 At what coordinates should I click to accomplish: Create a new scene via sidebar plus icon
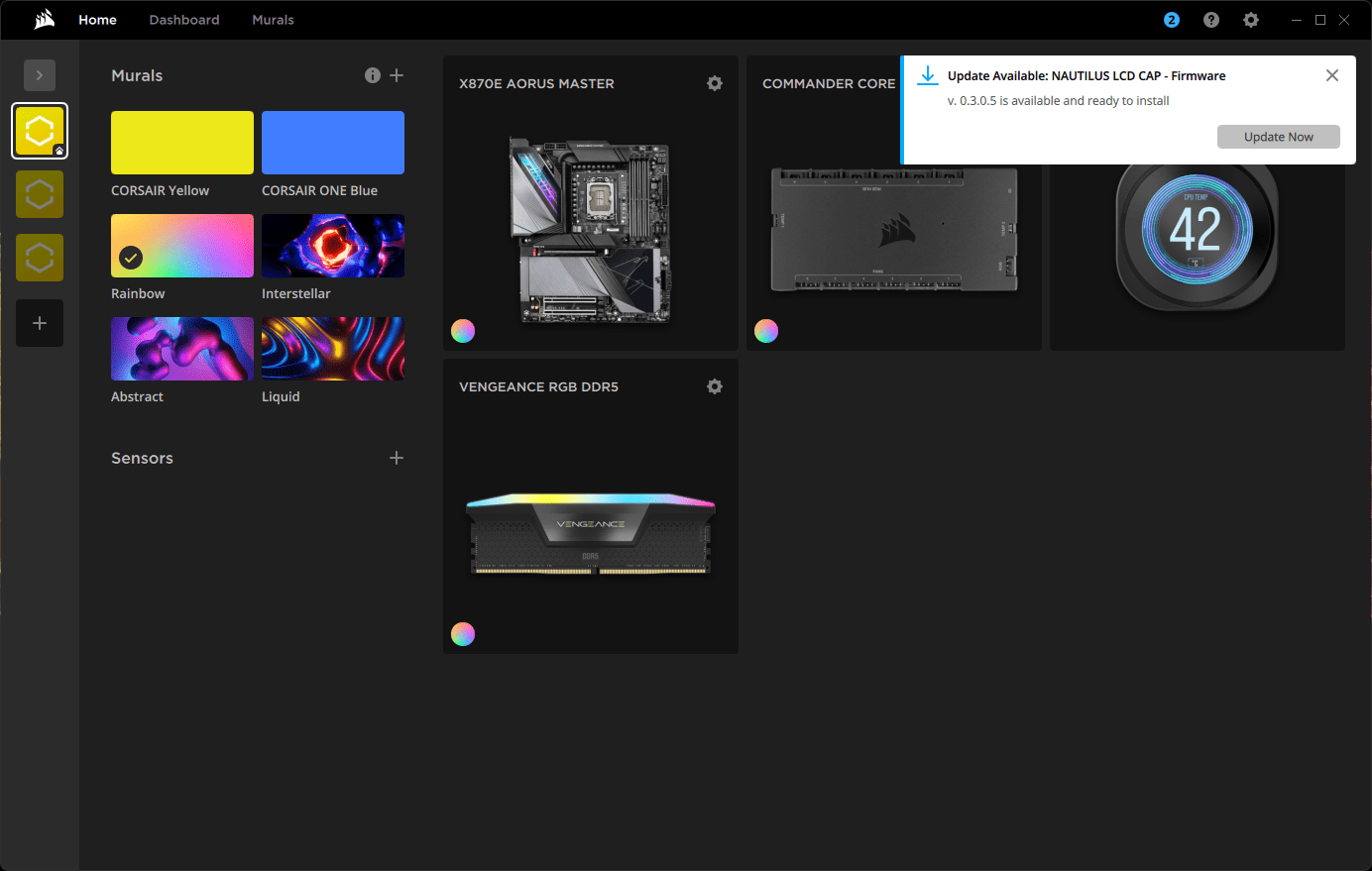(40, 323)
